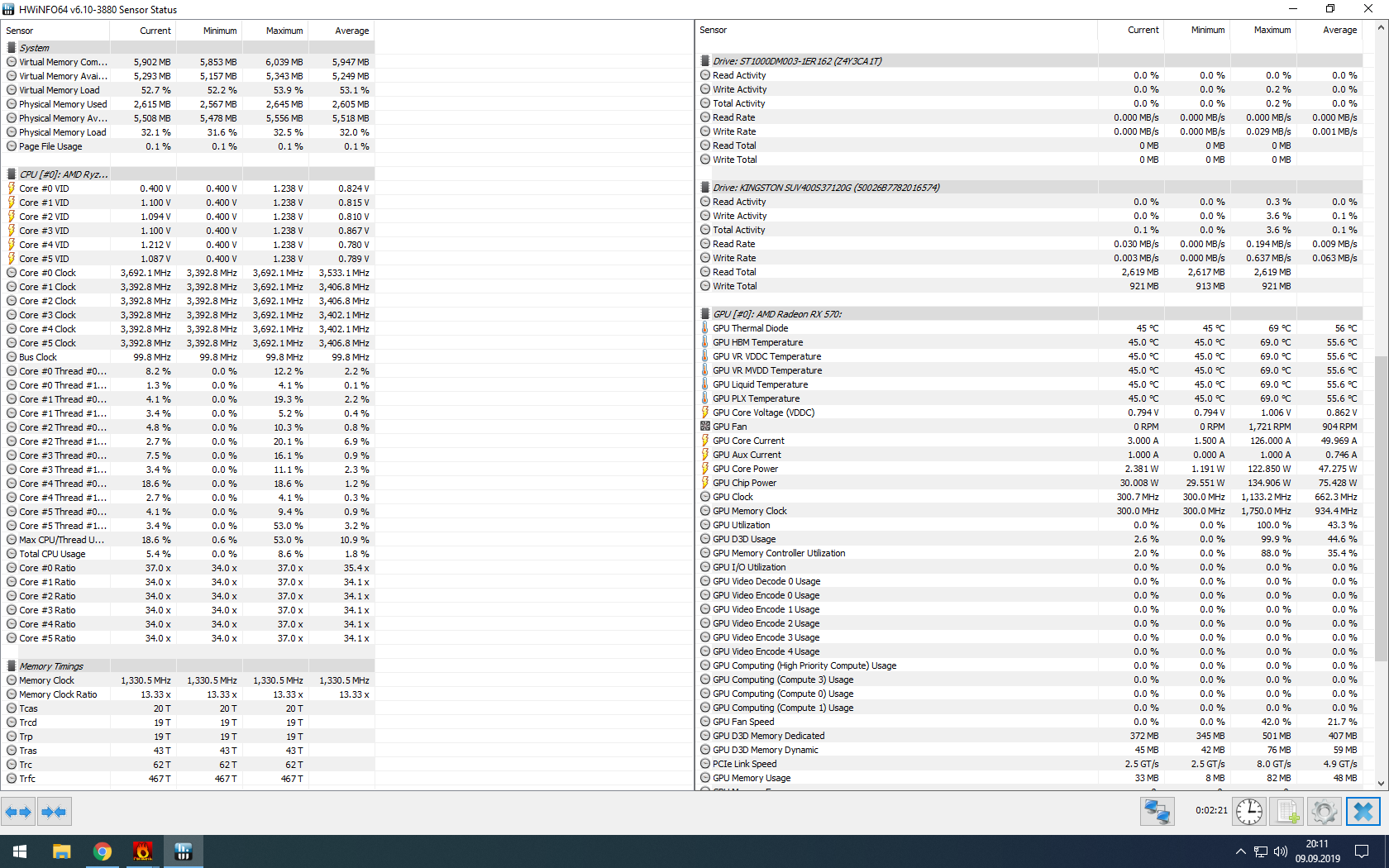Select the GPU Core Current row

[1029, 441]
